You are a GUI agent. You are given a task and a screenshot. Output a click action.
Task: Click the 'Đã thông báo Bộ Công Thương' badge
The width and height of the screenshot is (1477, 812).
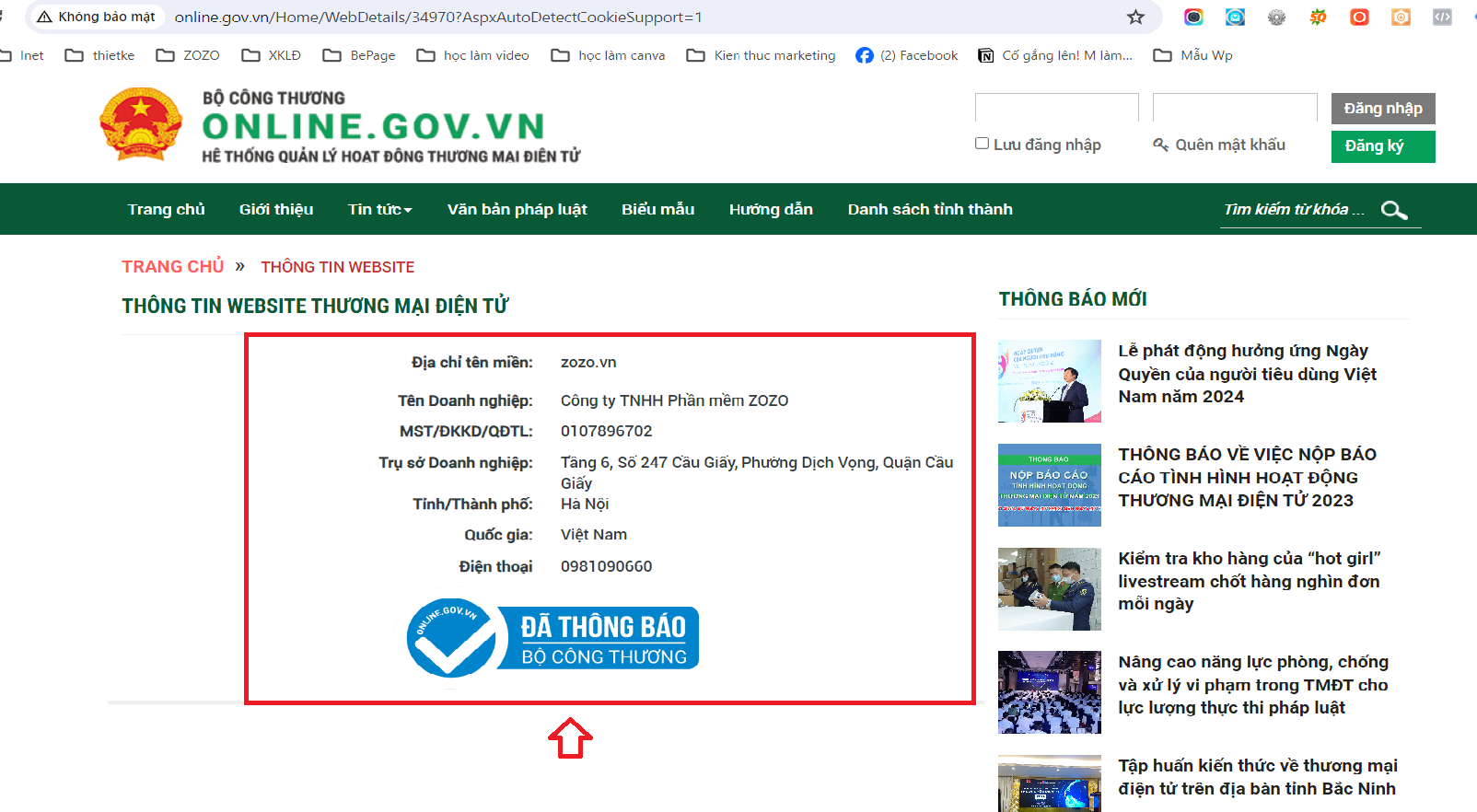[x=552, y=638]
